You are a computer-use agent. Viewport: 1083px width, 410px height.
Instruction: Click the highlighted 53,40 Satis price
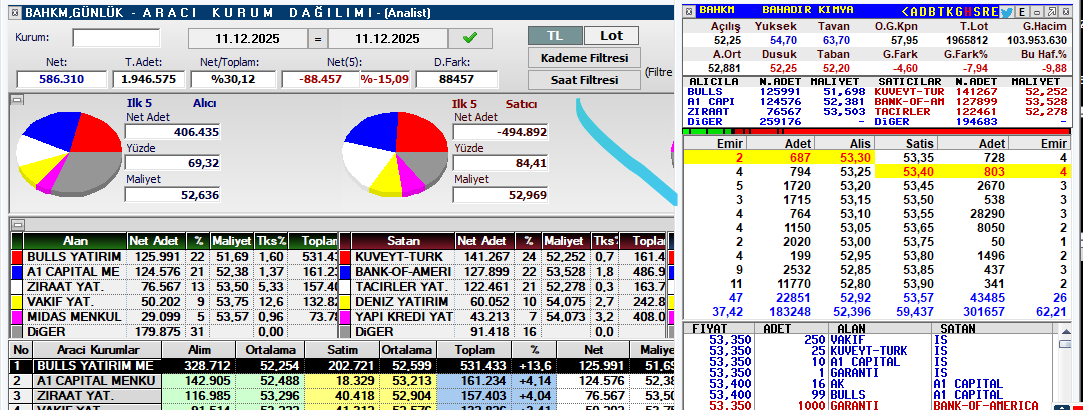pyautogui.click(x=908, y=171)
